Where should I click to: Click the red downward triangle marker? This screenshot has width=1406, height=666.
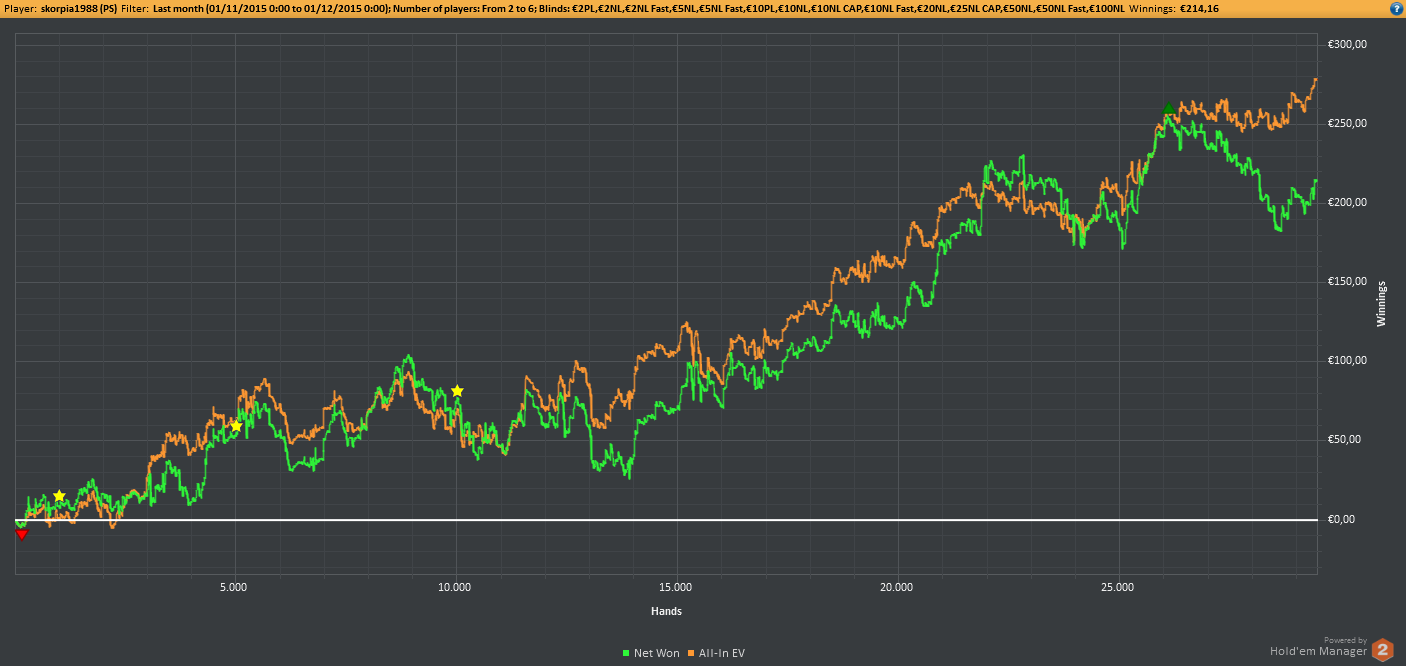(x=21, y=535)
